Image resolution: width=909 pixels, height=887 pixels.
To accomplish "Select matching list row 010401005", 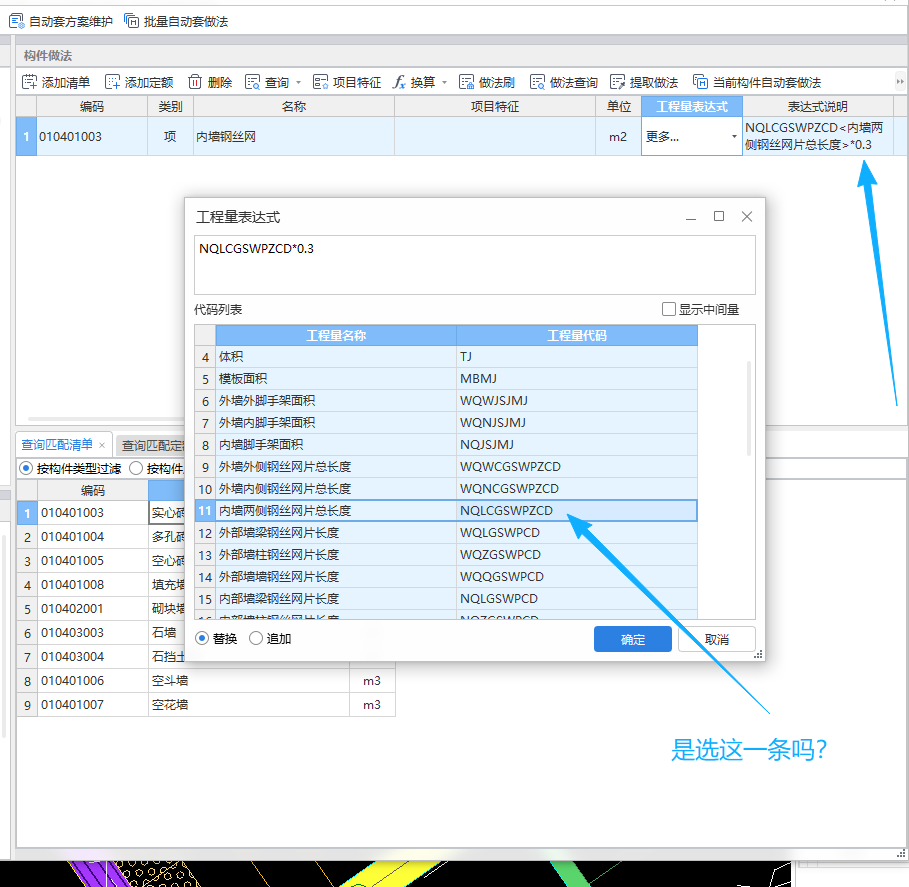I will [100, 561].
